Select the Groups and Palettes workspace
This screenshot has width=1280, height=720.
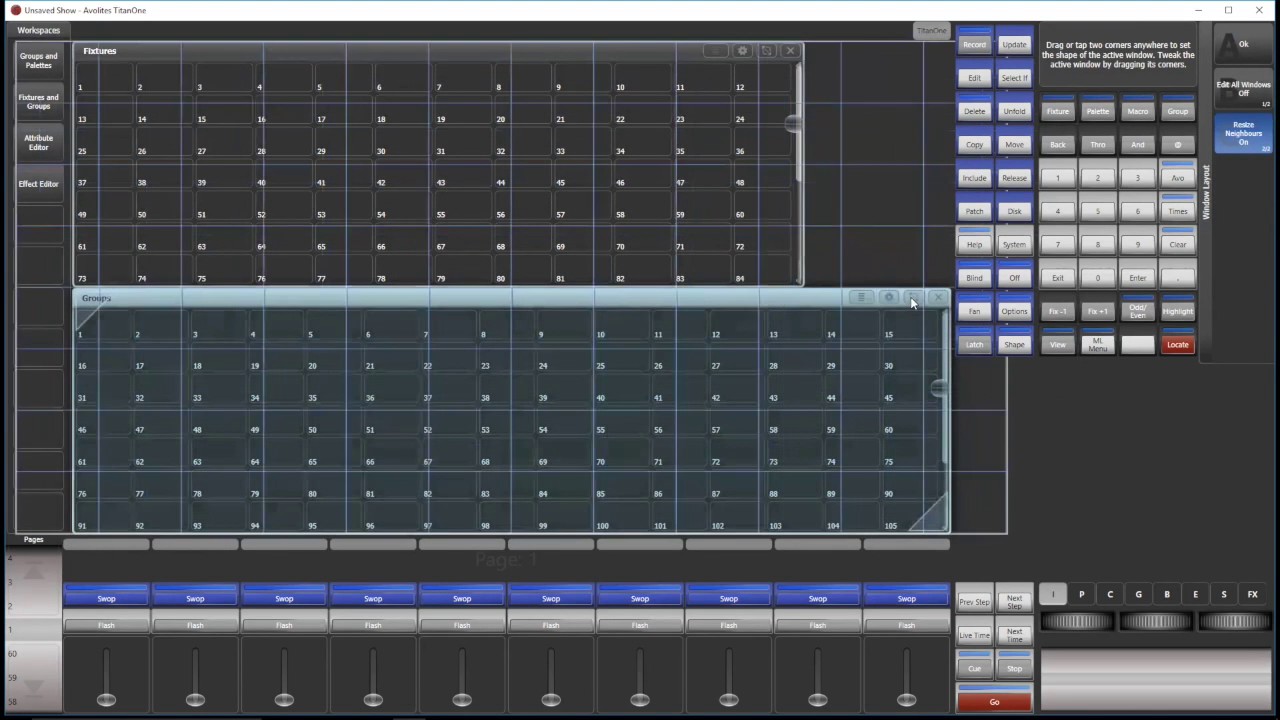[38, 61]
